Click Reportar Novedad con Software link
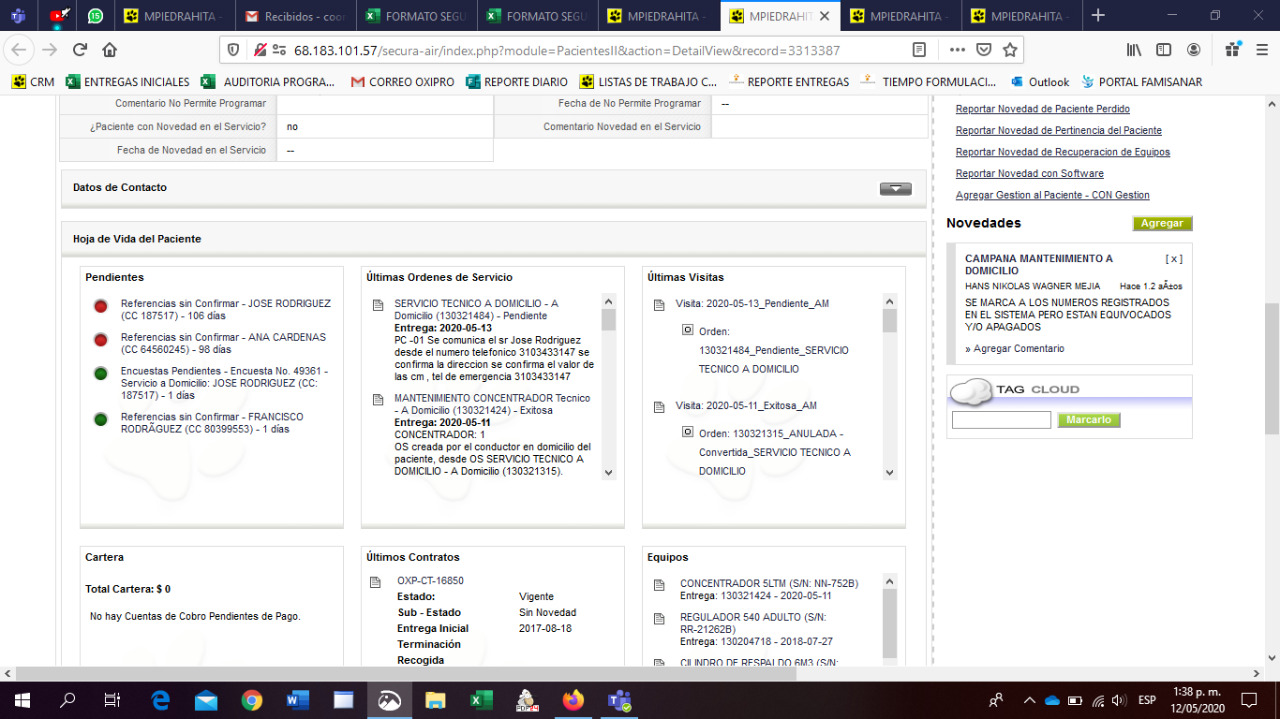Image resolution: width=1280 pixels, height=719 pixels. [1030, 174]
